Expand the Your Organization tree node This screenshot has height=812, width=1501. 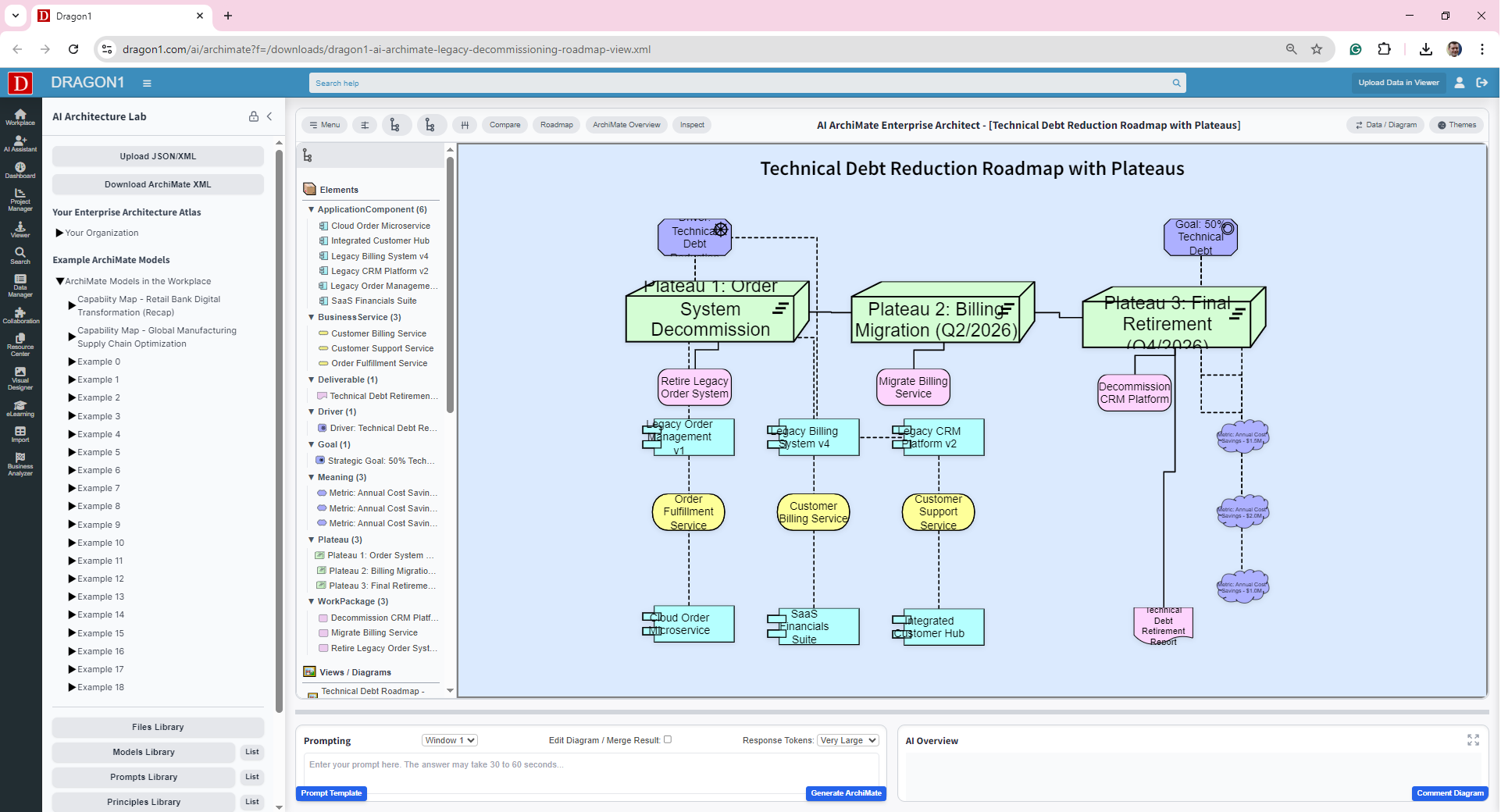[x=59, y=233]
